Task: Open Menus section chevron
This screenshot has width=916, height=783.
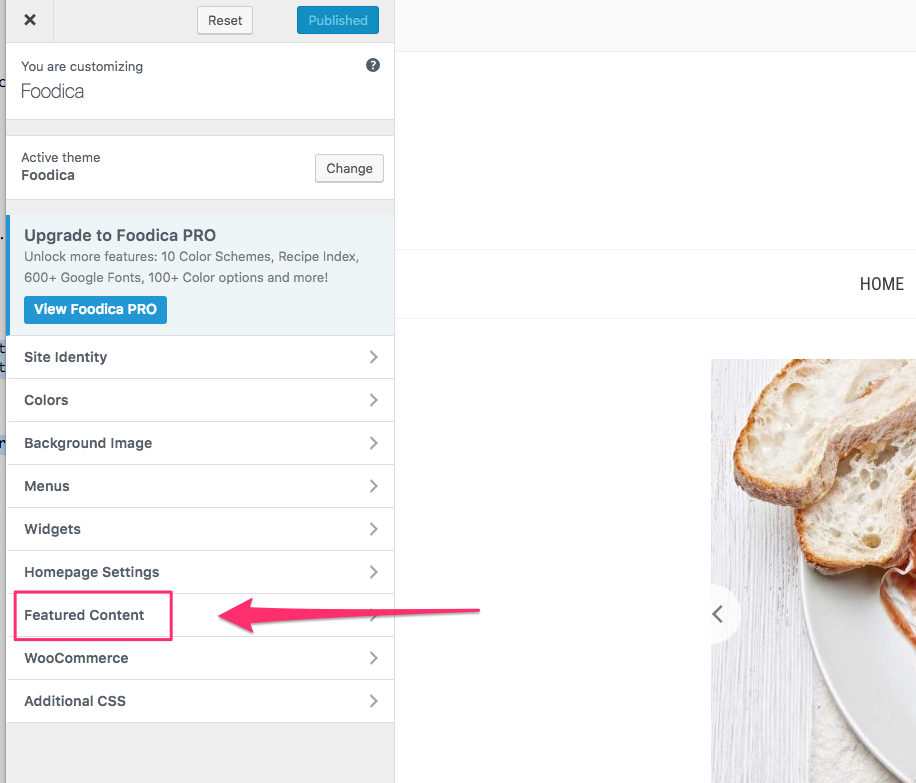Action: (373, 486)
